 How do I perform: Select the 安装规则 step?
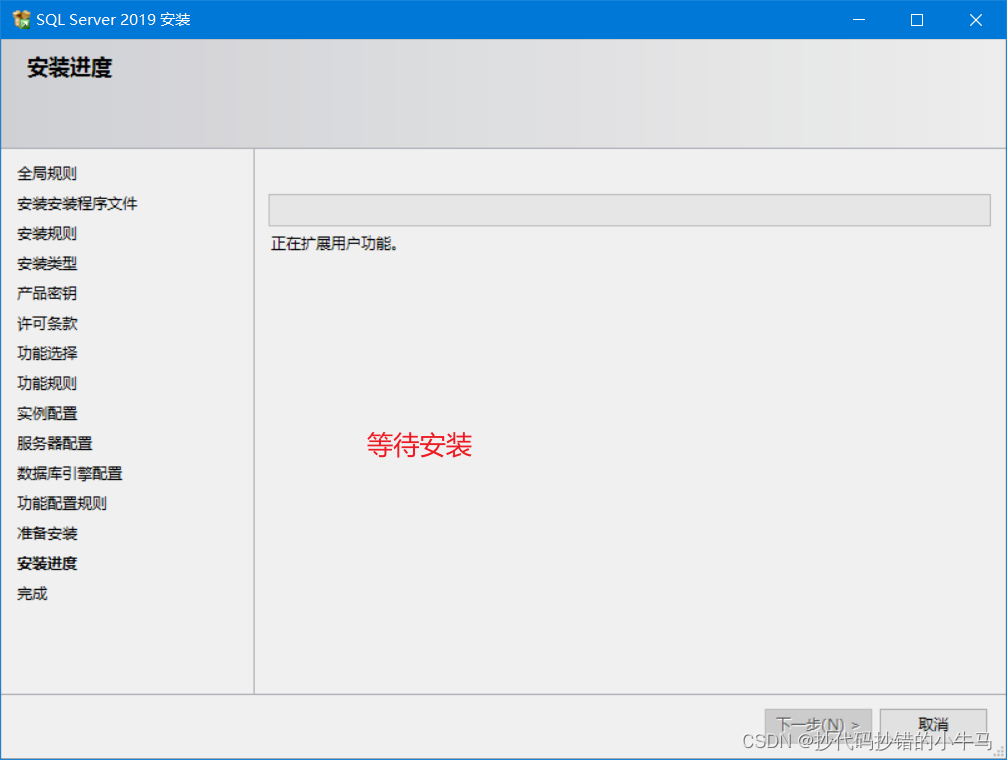[x=47, y=233]
